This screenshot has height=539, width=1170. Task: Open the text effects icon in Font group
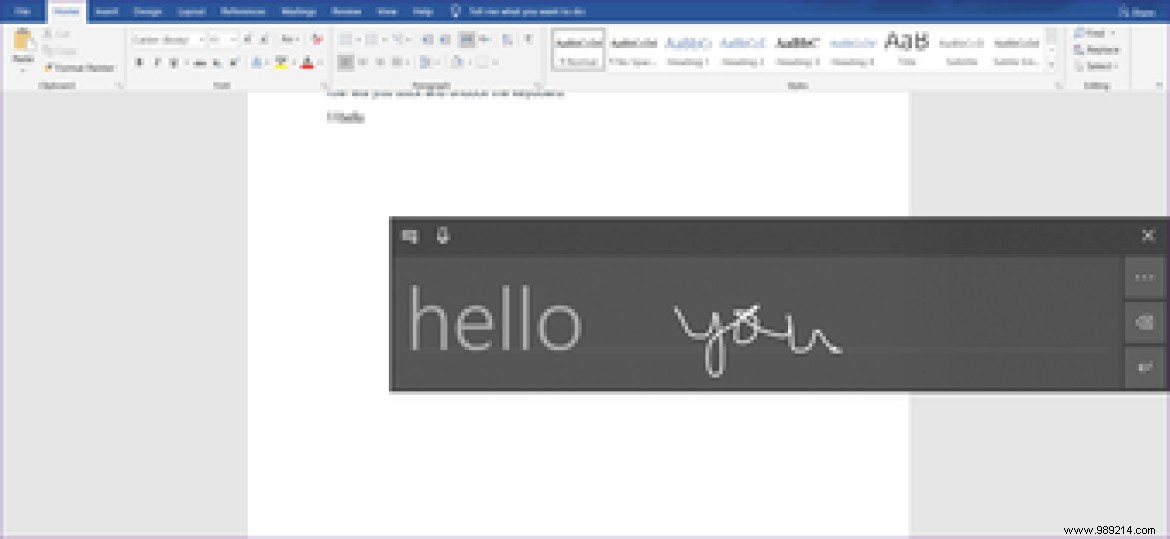[x=256, y=63]
